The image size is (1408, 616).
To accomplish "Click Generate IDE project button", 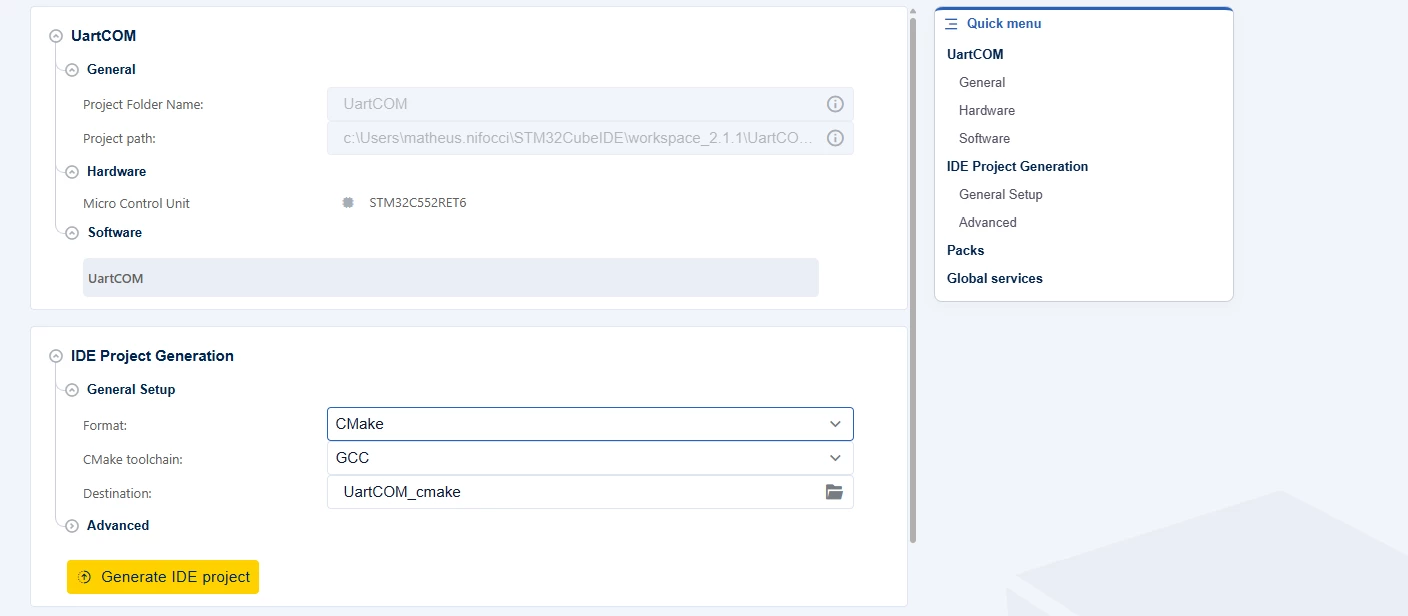I will click(x=163, y=577).
